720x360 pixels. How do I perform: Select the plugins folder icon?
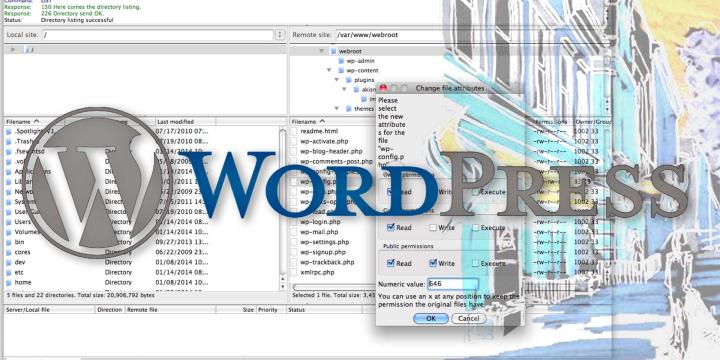(349, 80)
